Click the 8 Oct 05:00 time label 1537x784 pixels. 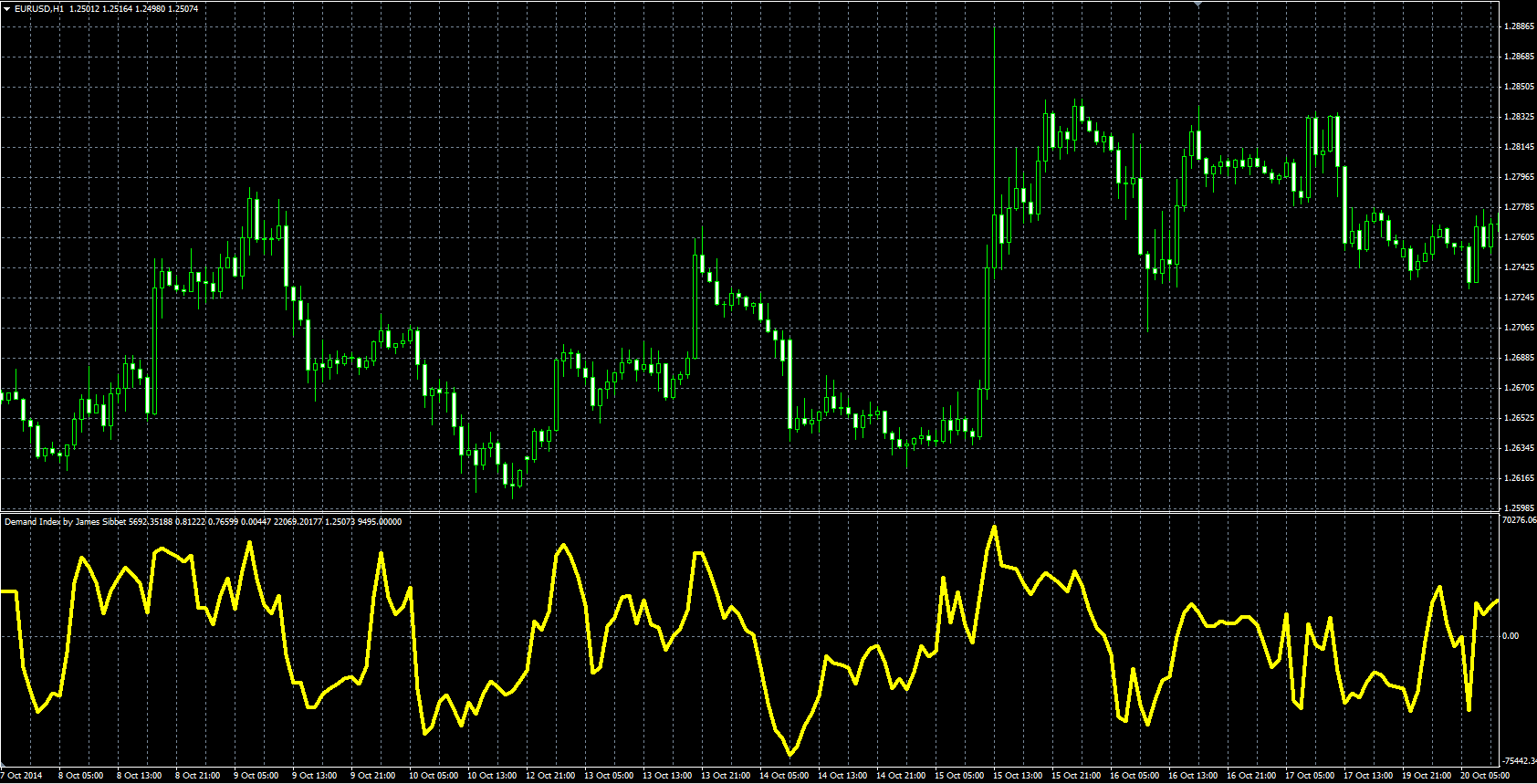click(x=81, y=776)
